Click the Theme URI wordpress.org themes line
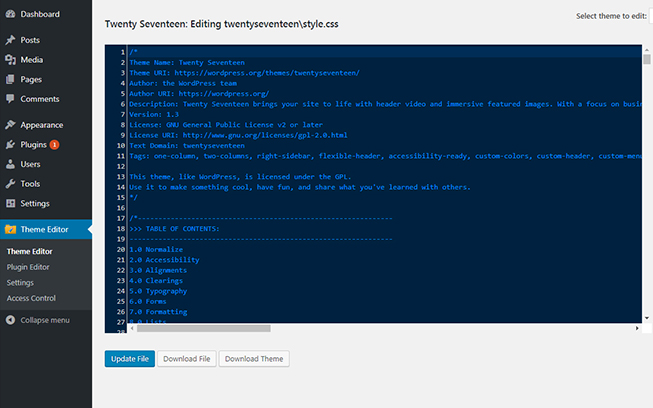The width and height of the screenshot is (653, 408). (244, 73)
